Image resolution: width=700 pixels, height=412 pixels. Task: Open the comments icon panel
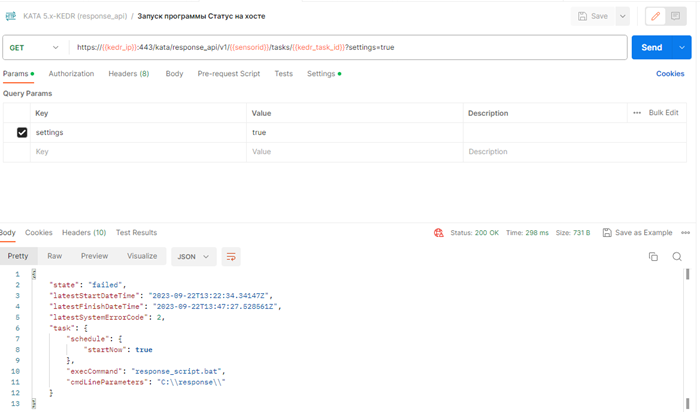click(x=678, y=16)
